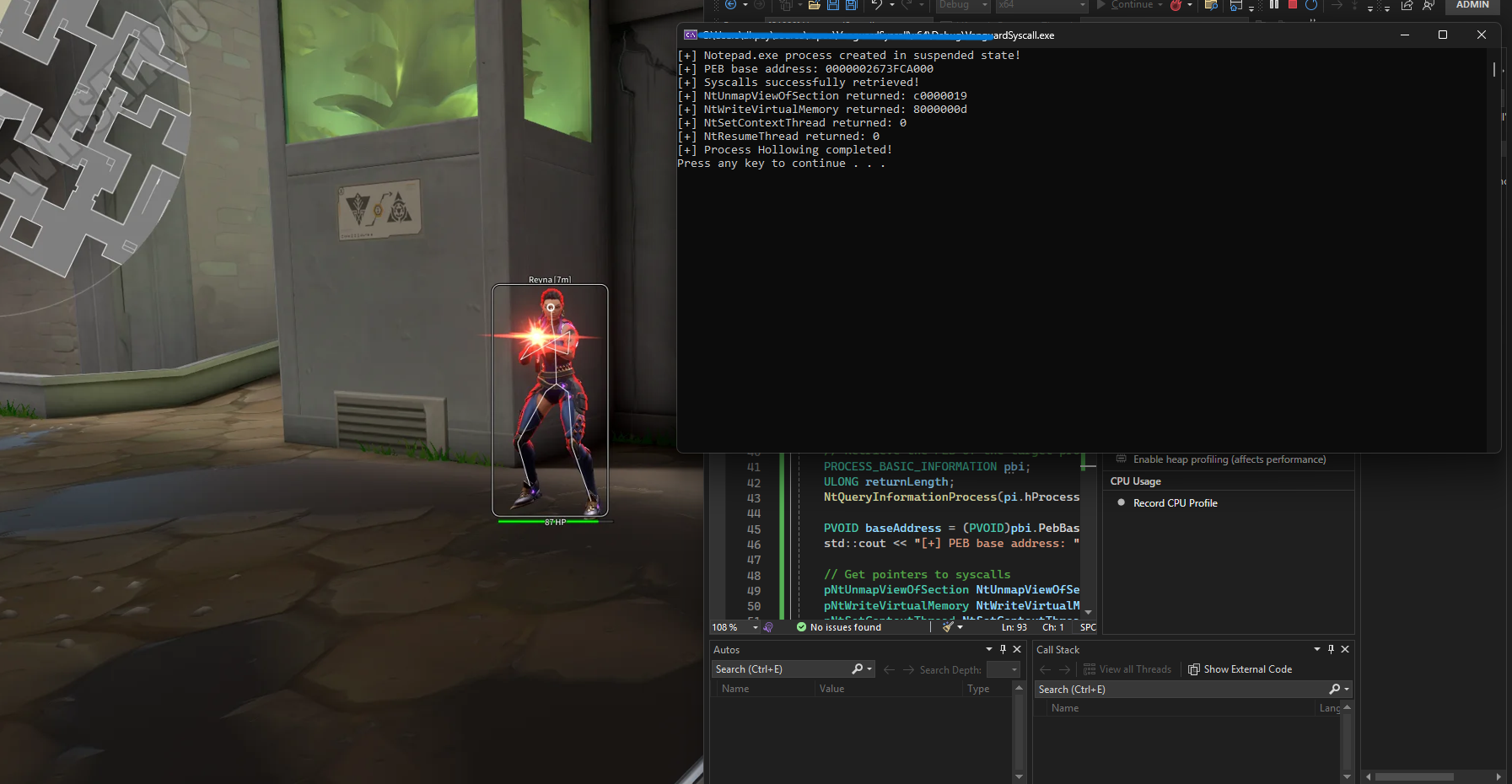Click View all Threads button
The width and height of the screenshot is (1512, 784).
click(x=1127, y=669)
